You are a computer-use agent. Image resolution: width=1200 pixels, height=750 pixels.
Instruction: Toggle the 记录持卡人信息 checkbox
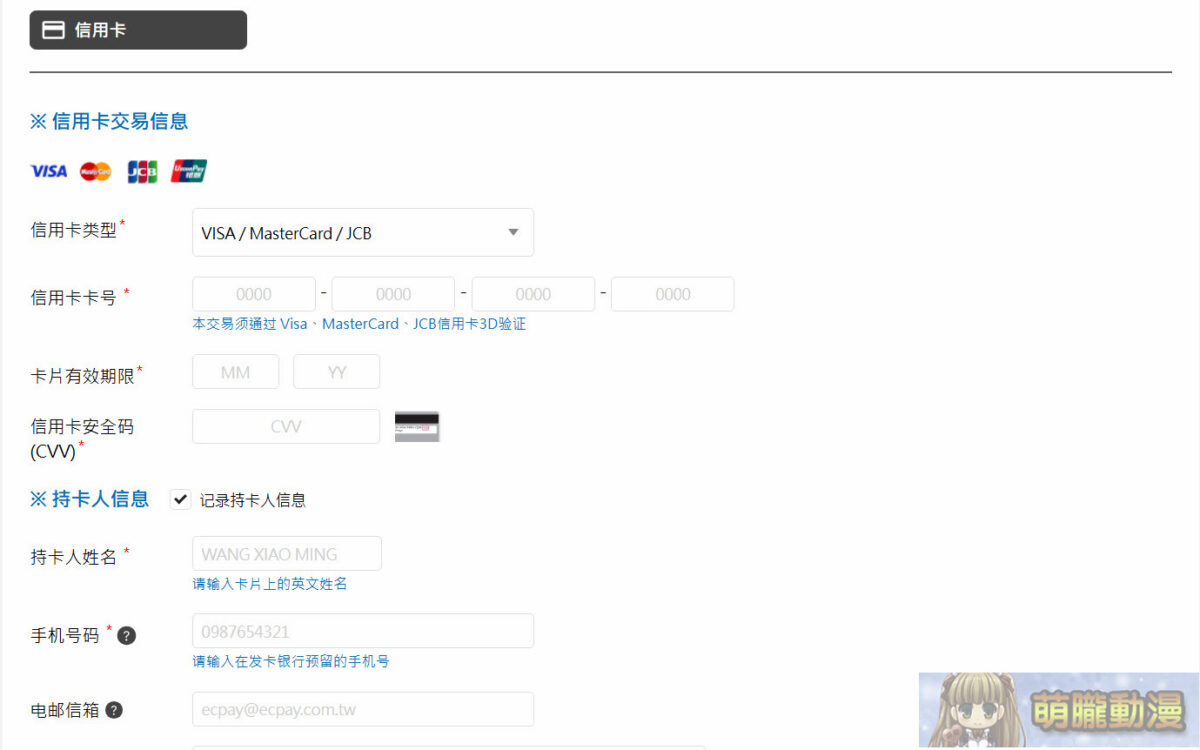180,500
